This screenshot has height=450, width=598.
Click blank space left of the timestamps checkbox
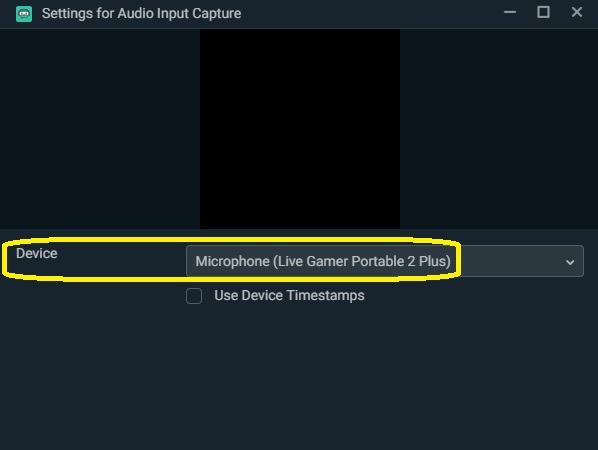[x=93, y=296]
